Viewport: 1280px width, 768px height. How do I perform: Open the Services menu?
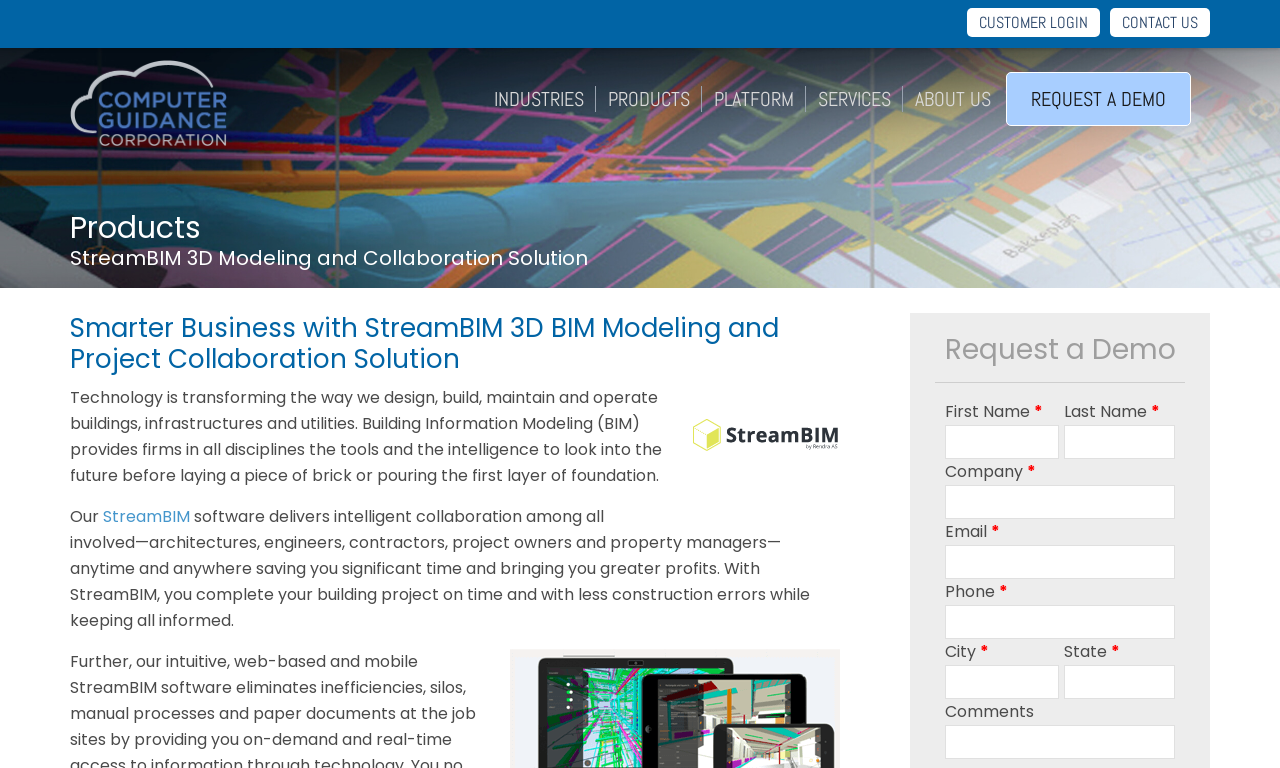click(x=854, y=99)
